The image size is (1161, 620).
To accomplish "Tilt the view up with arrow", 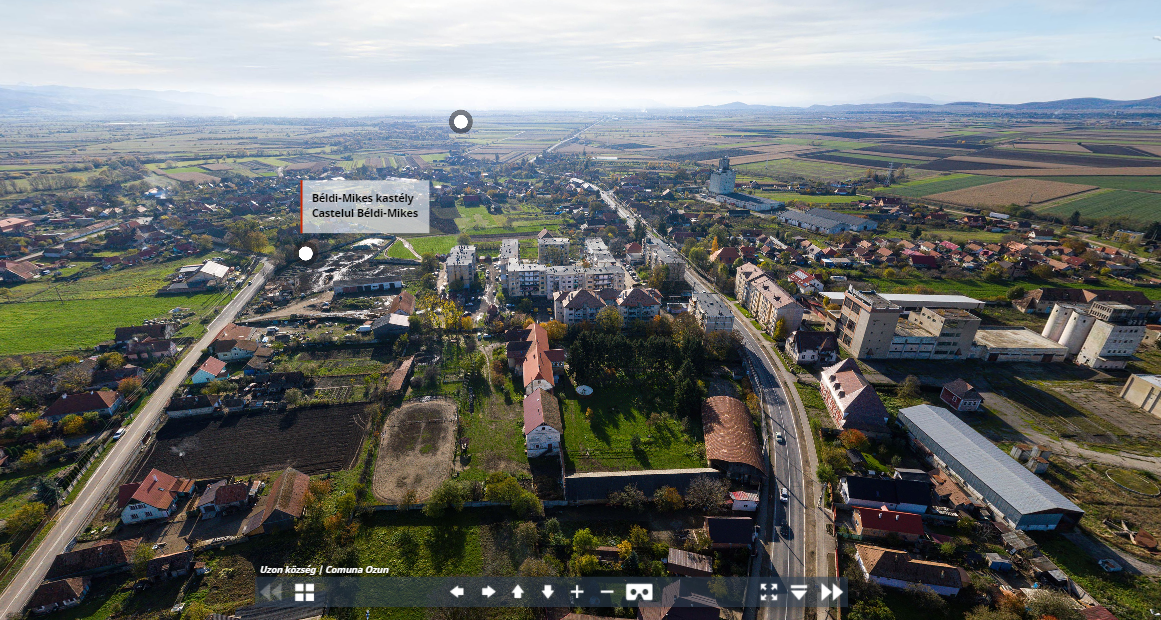I will tap(518, 592).
